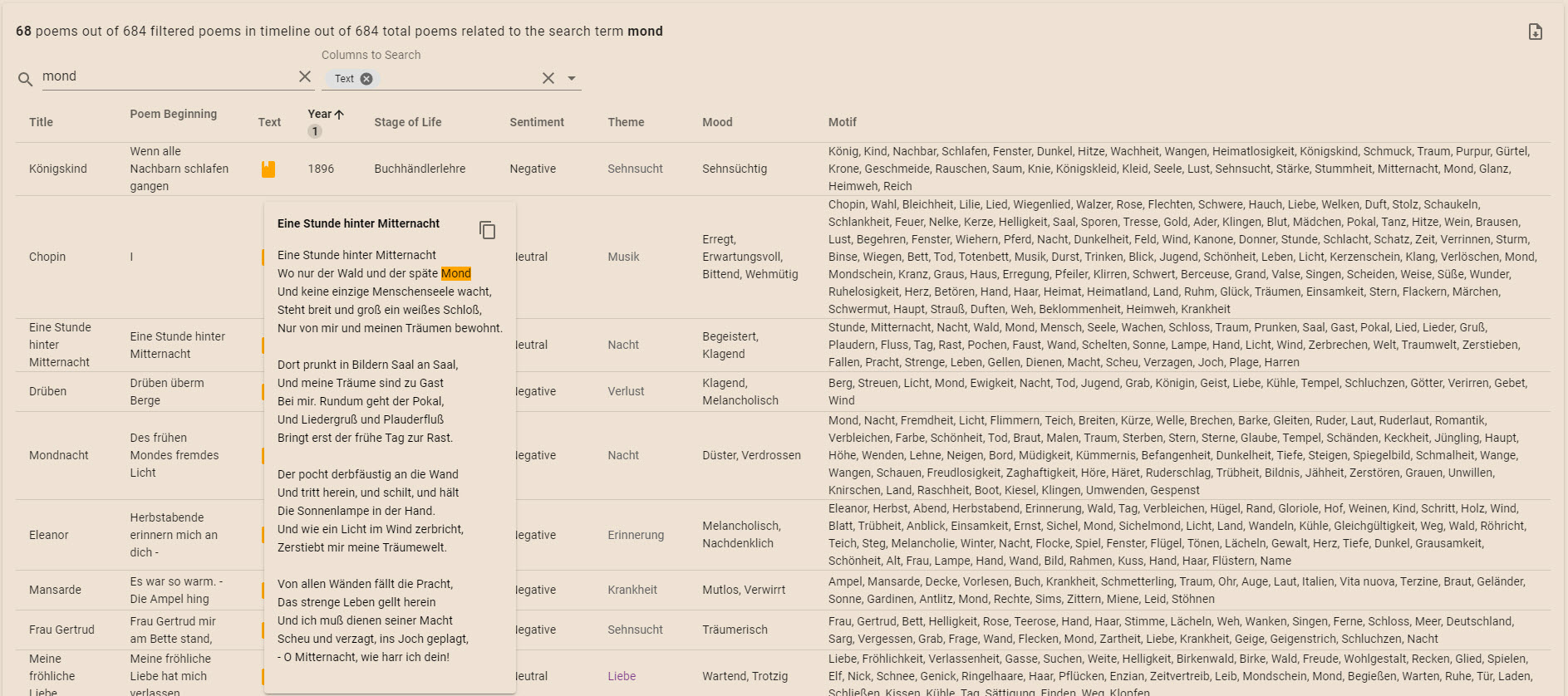Sort by the Sentiment column header
This screenshot has height=696, width=1568.
pos(536,122)
